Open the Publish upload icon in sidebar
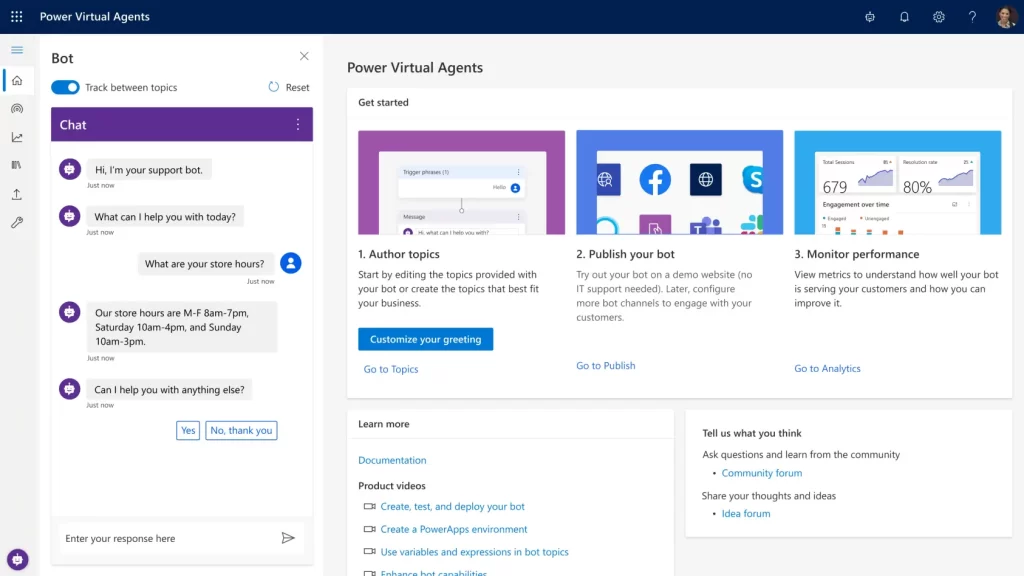The width and height of the screenshot is (1024, 576). [17, 194]
